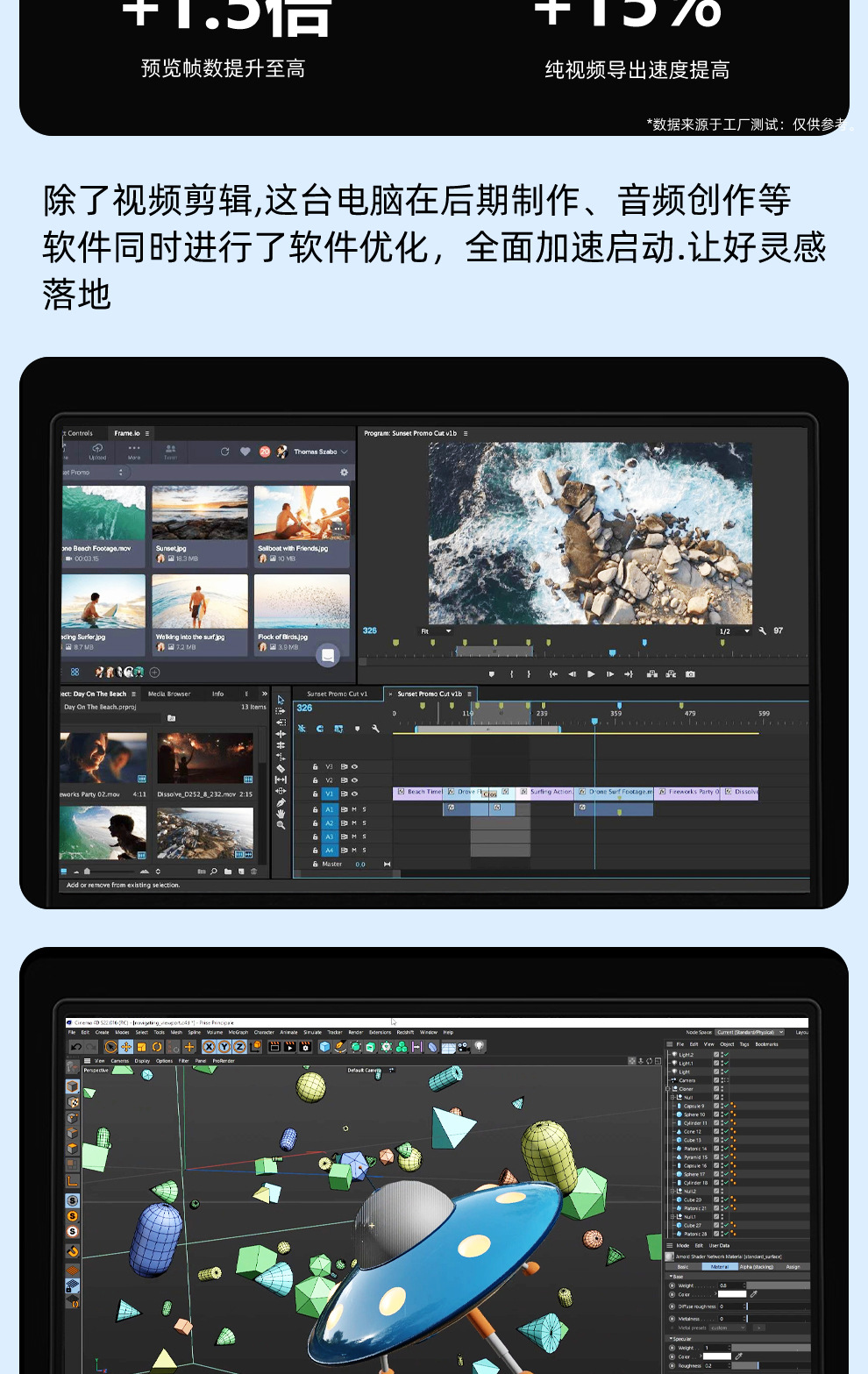868x1374 pixels.
Task: Open Cameras menu in Cinema 4D viewport
Action: click(119, 1061)
